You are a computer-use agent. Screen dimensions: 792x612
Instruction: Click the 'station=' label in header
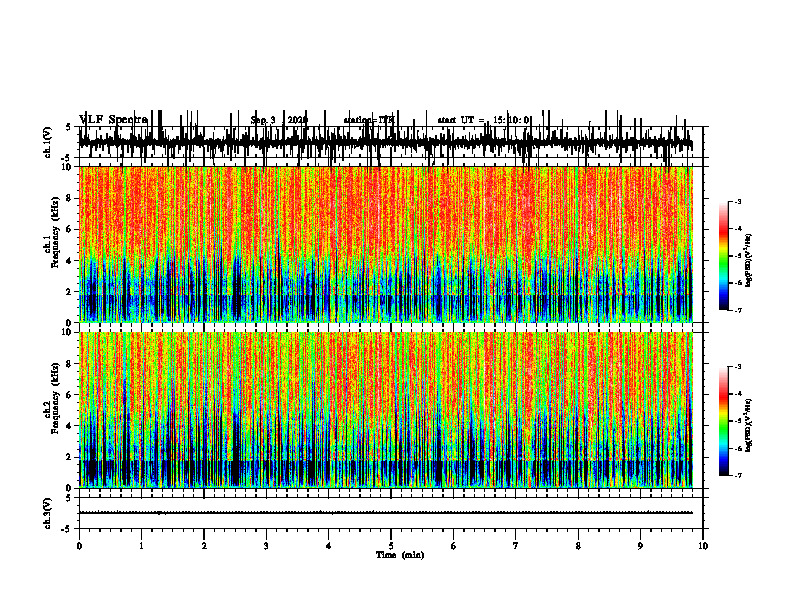click(x=359, y=120)
